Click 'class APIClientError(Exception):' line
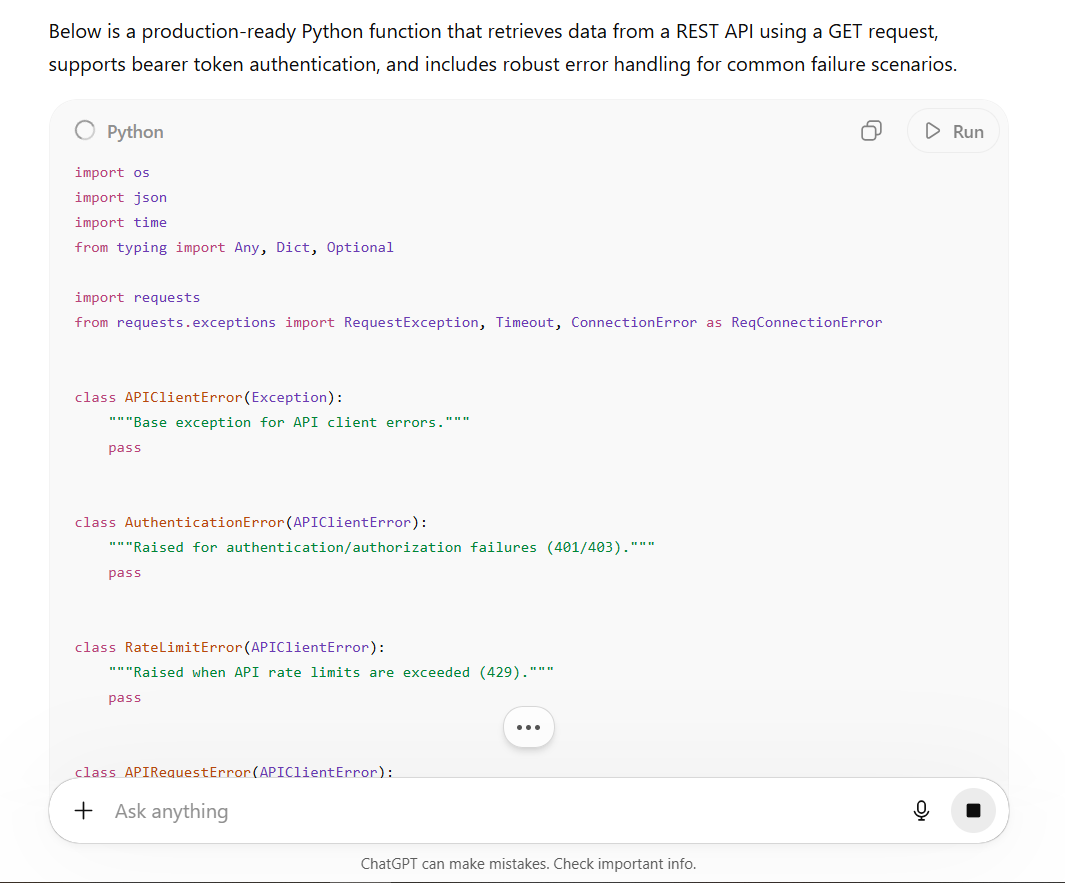This screenshot has width=1065, height=883. tap(209, 397)
